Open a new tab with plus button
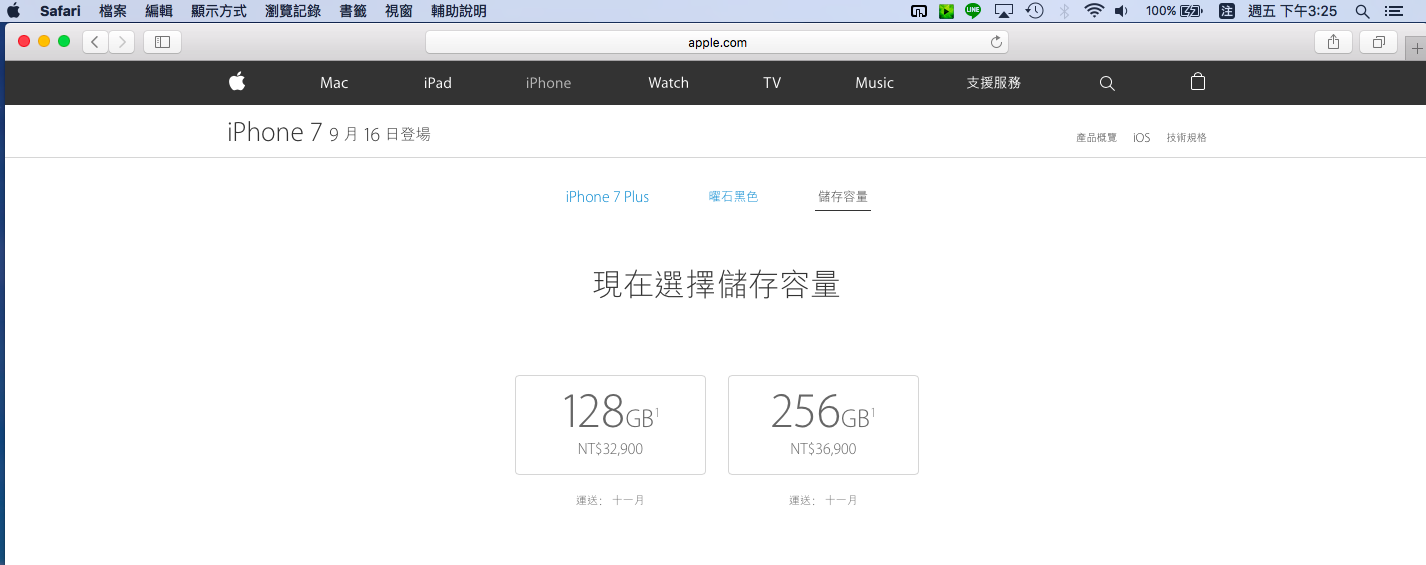The image size is (1426, 565). [1415, 48]
